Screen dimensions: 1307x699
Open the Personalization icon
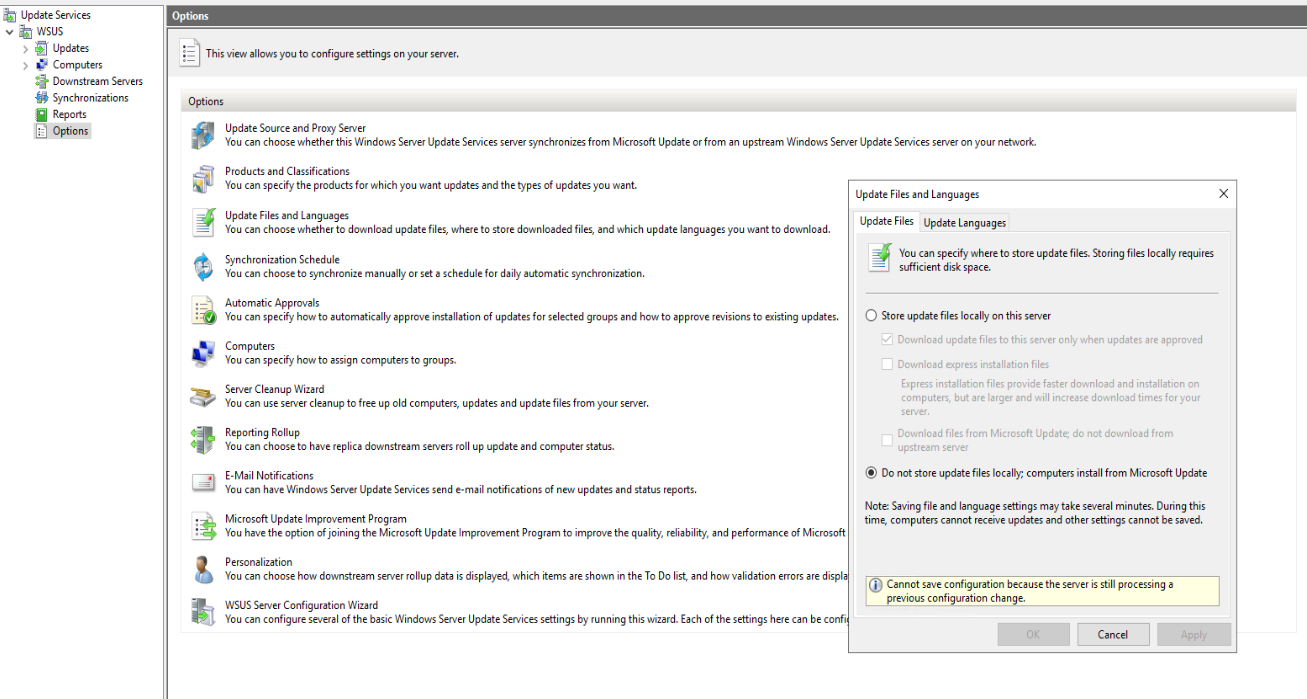203,570
